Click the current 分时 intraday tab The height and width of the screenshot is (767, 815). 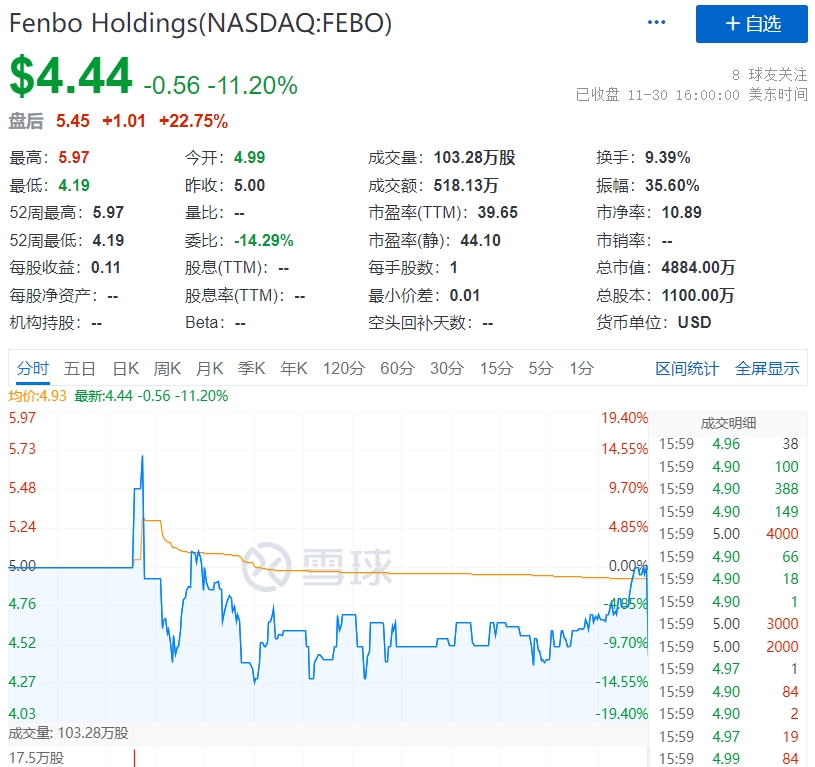(x=34, y=368)
